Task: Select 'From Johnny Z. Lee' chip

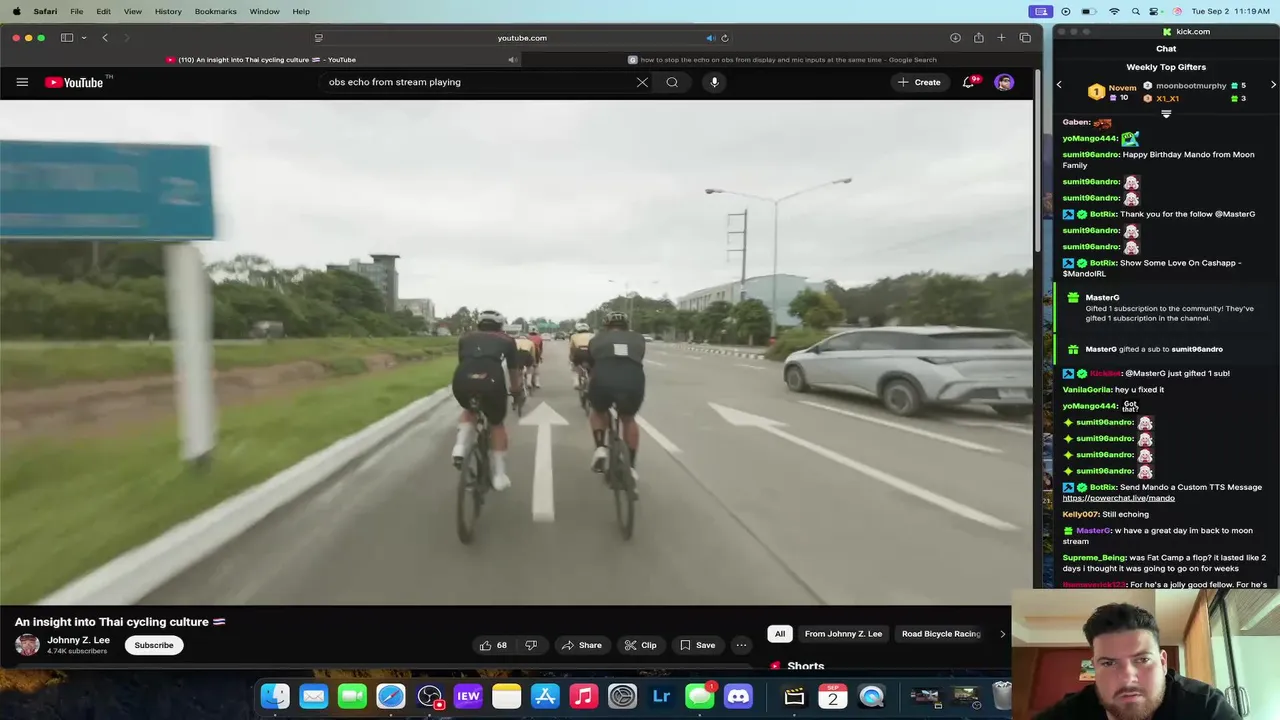Action: click(843, 633)
